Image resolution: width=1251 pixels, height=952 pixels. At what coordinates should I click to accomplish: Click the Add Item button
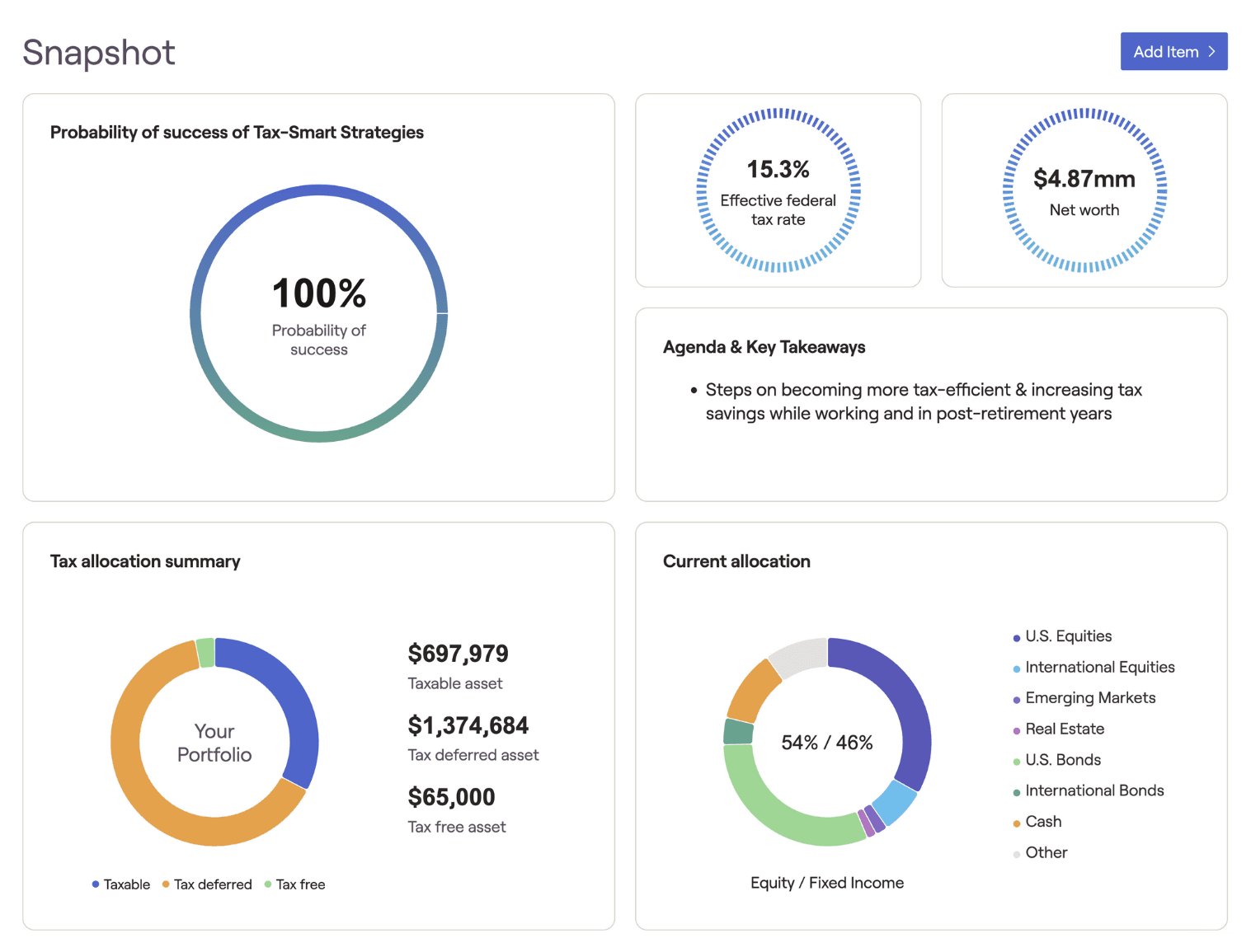click(x=1173, y=51)
